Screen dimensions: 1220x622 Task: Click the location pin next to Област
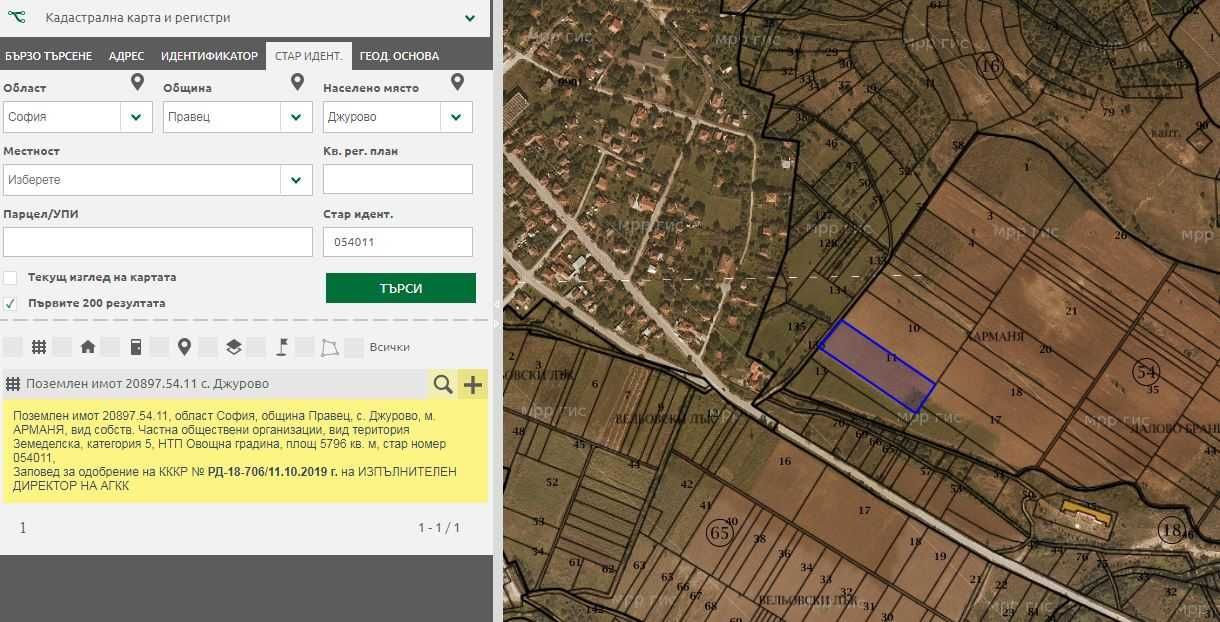pos(137,82)
